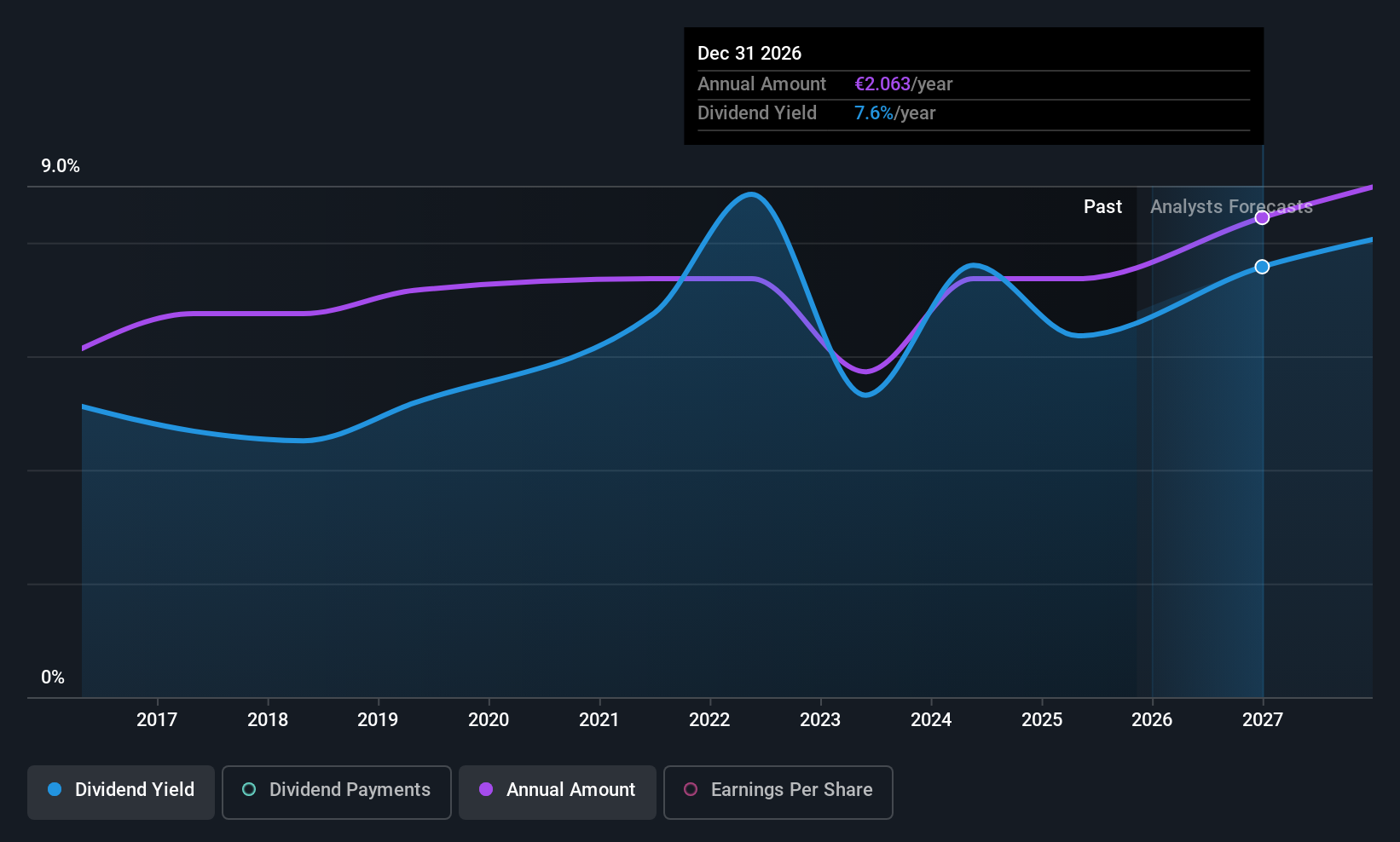Click the purple Annual Amount legend dot
This screenshot has width=1400, height=842.
click(x=486, y=790)
